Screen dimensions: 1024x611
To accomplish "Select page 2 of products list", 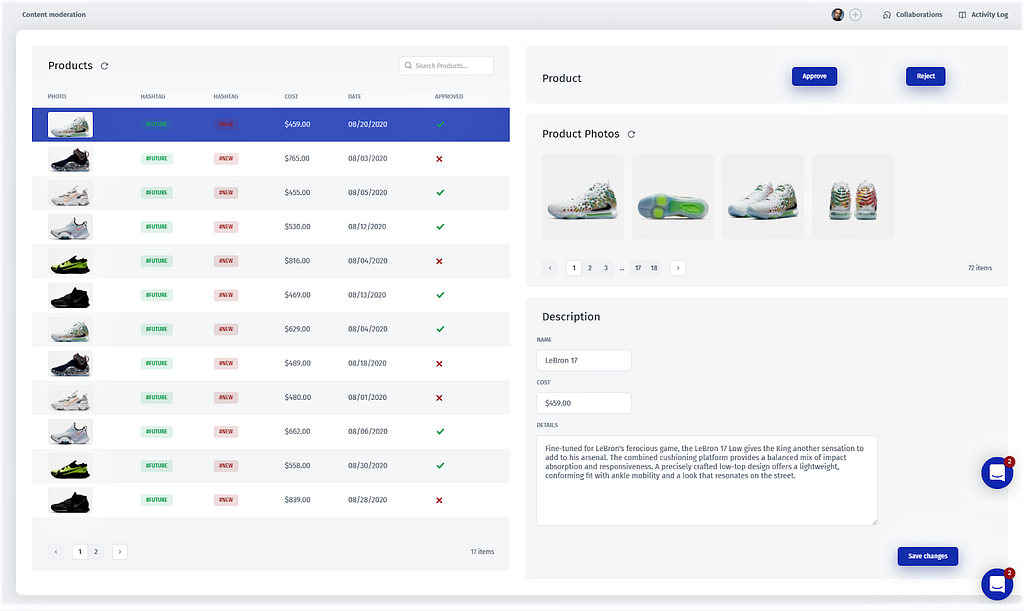I will 96,552.
